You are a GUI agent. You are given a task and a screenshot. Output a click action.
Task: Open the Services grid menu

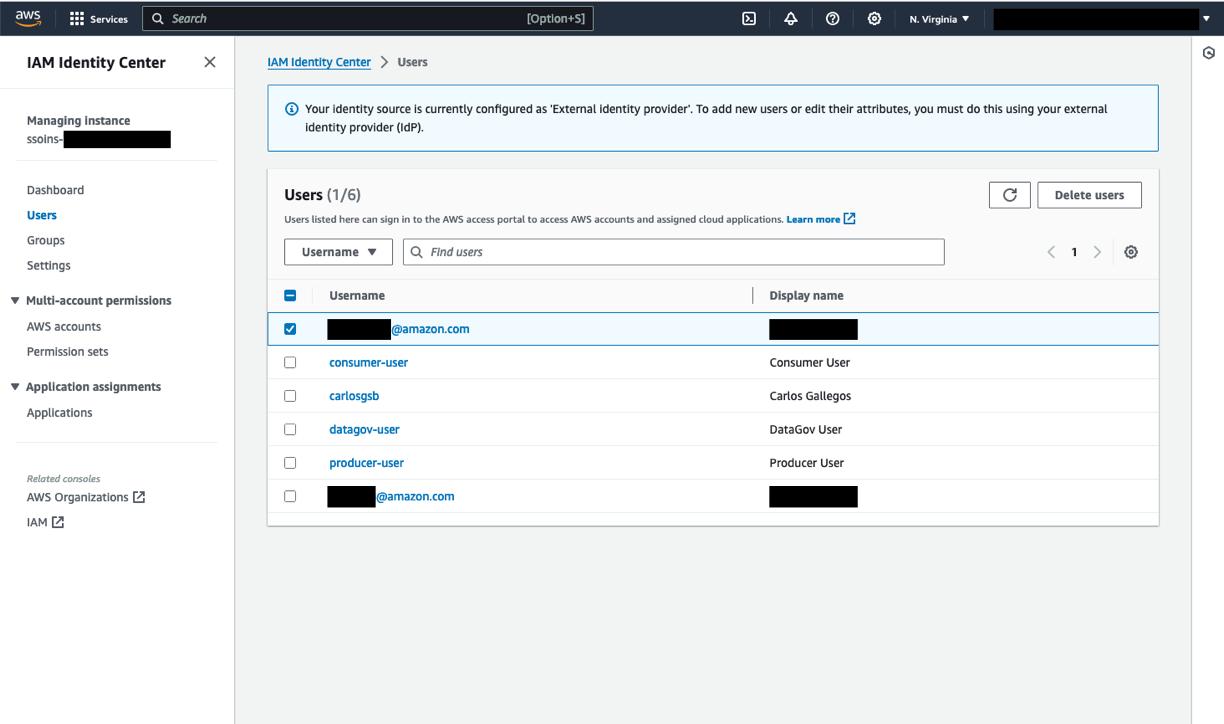click(x=97, y=18)
